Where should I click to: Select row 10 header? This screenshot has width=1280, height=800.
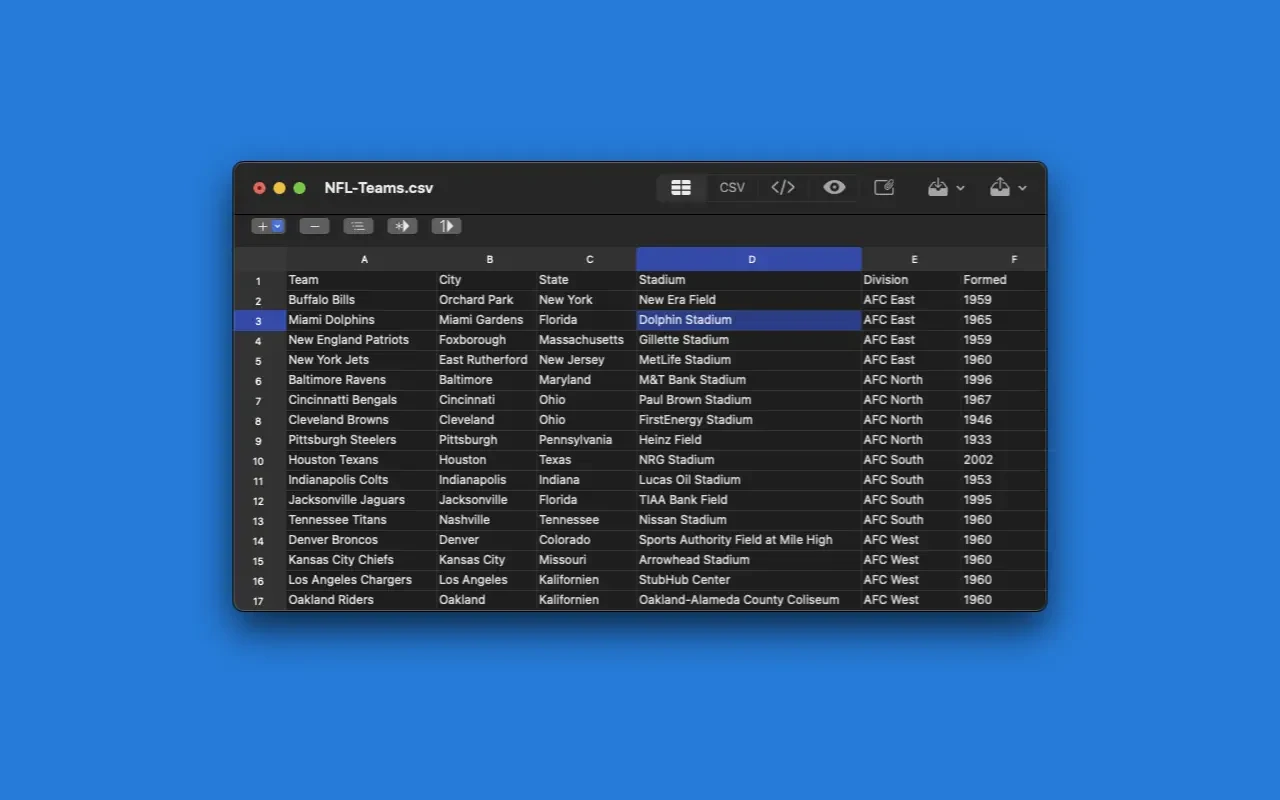coord(259,461)
